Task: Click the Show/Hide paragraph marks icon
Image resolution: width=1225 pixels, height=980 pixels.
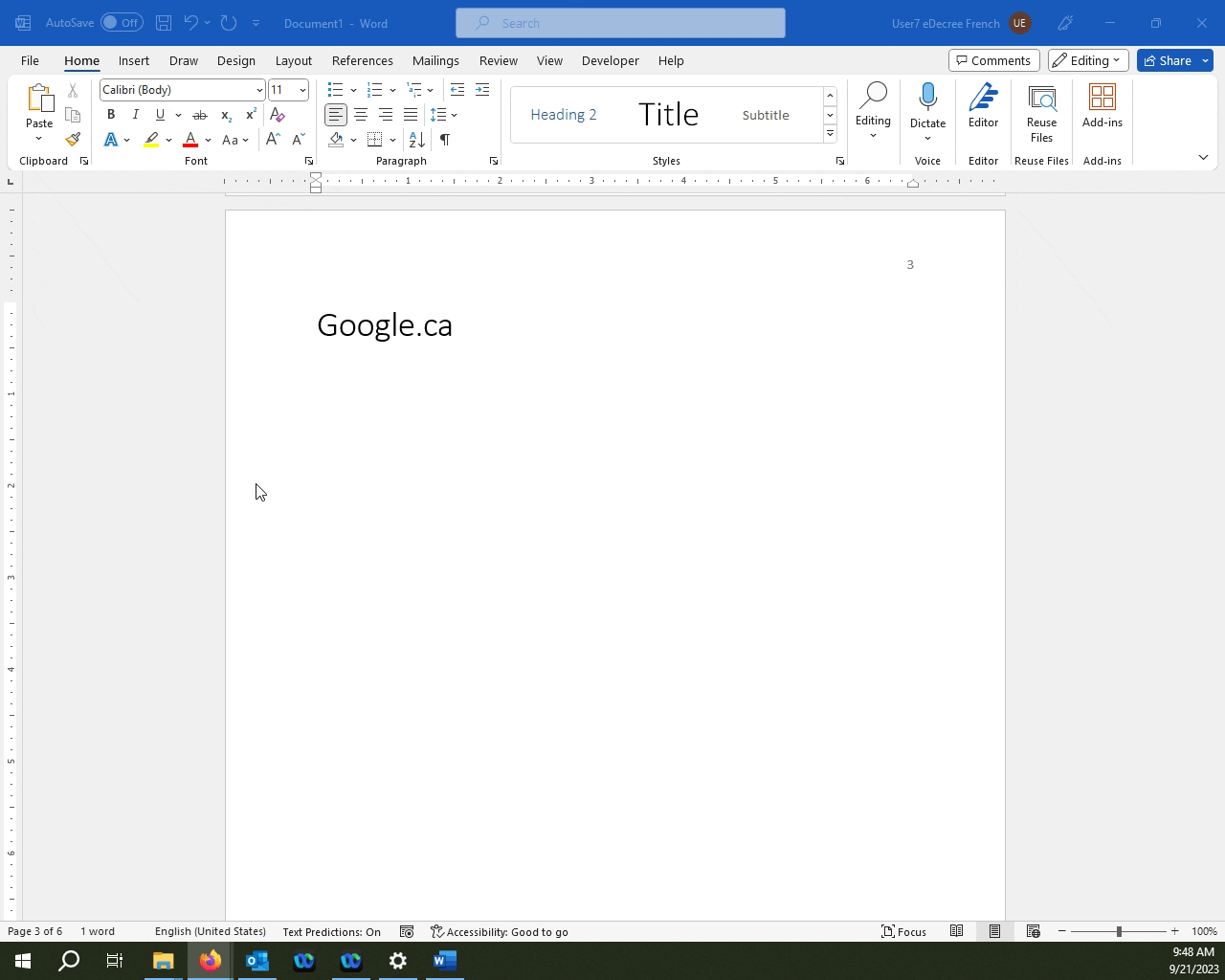Action: point(445,140)
